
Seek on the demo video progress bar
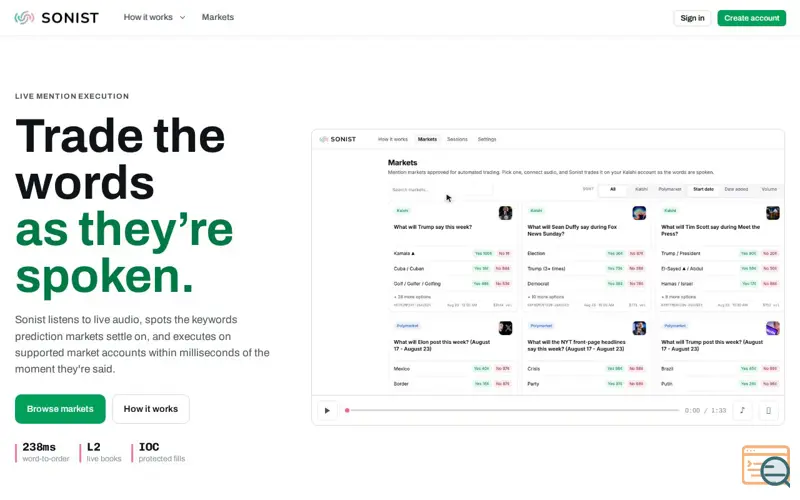(514, 410)
